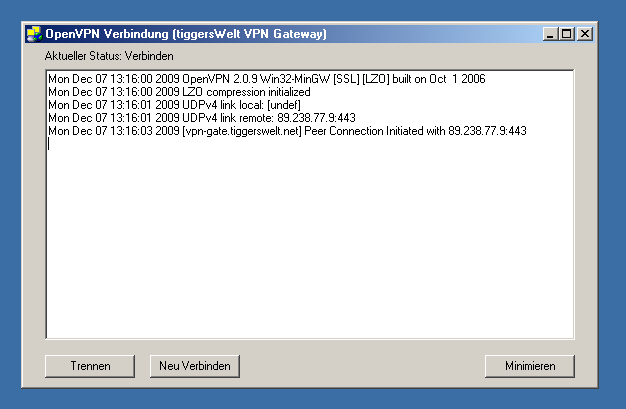
Task: Click the Minimieren button
Action: click(530, 366)
